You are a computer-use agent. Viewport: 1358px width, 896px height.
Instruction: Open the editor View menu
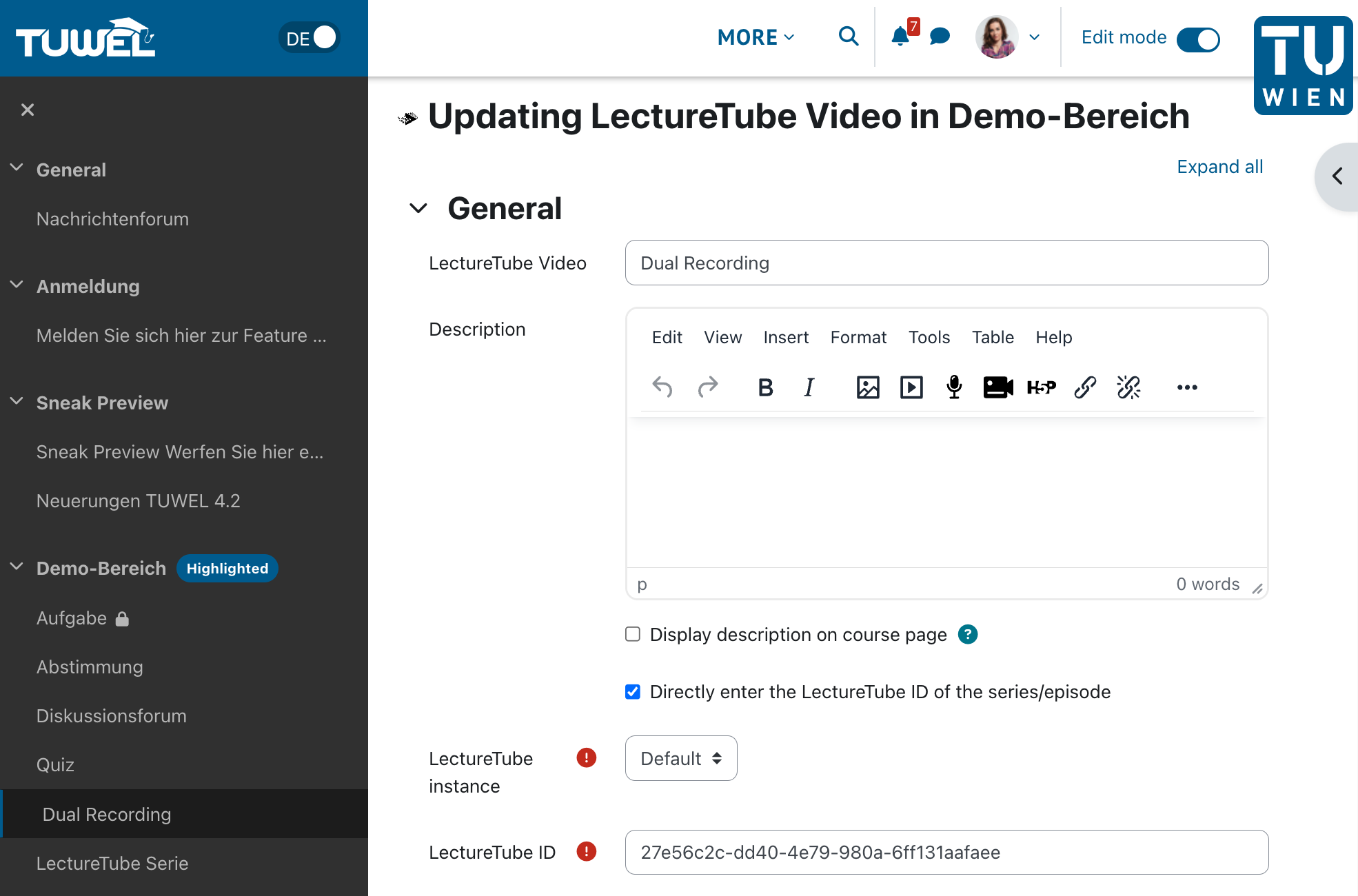coord(722,337)
